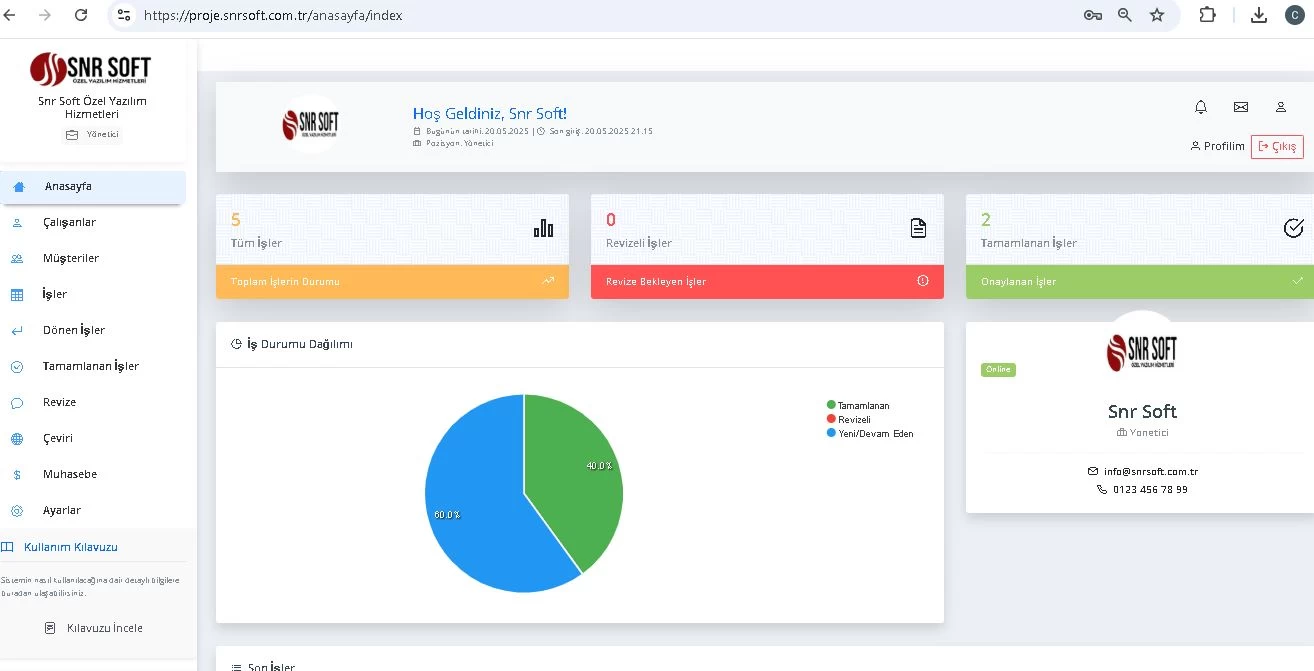The image size is (1314, 671).
Task: Select the Ayarlar gear icon in the sidebar
Action: (x=18, y=510)
